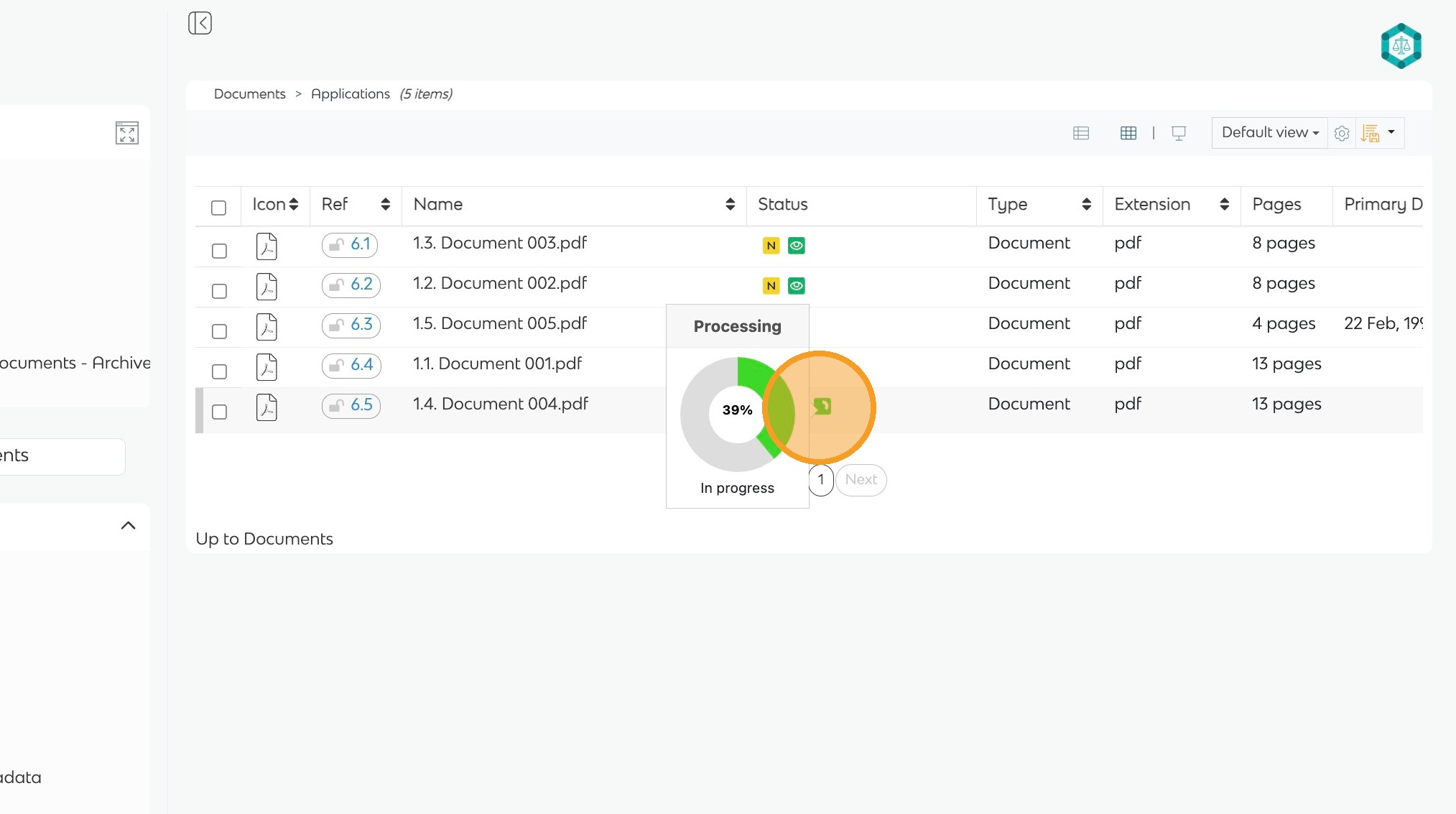Click yellow N status badge for Document 002
Viewport: 1456px width, 814px height.
coord(771,286)
